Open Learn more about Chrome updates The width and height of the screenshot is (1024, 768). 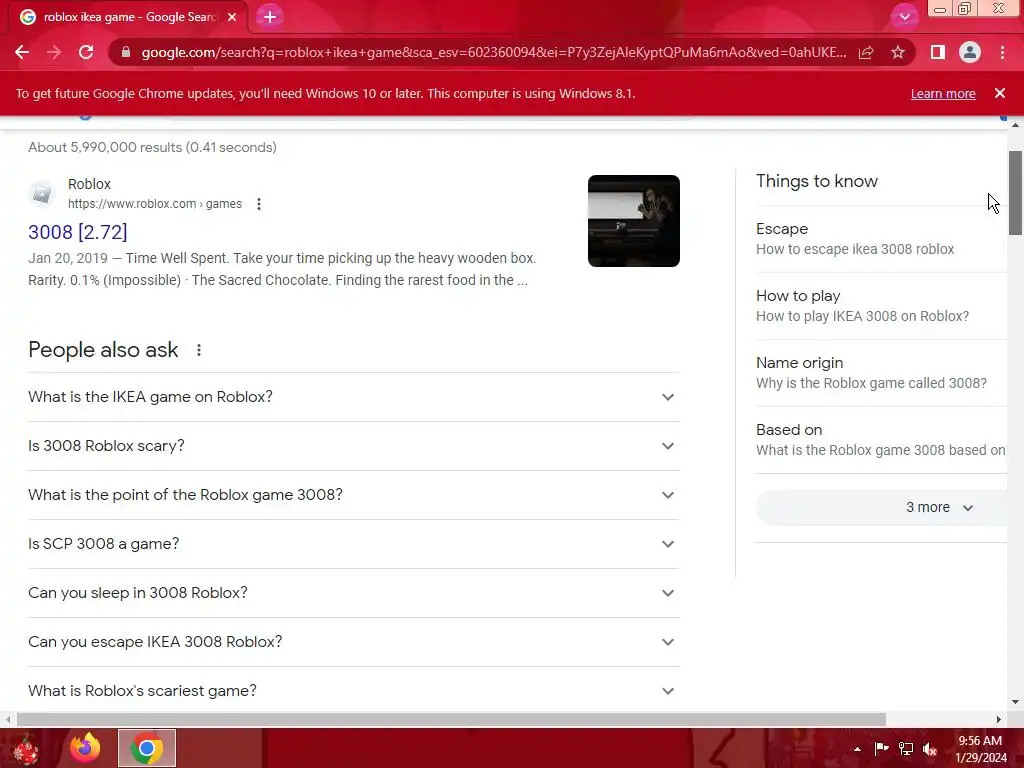click(943, 93)
